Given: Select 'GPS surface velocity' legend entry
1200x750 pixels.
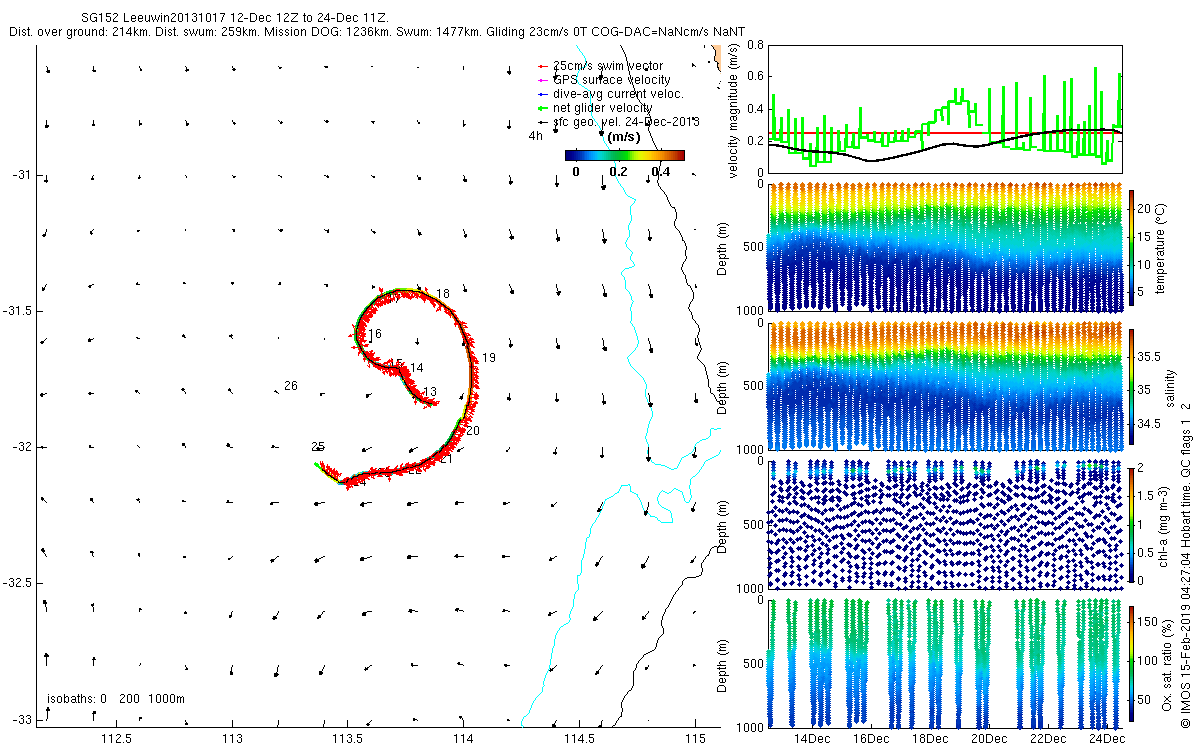Looking at the screenshot, I should [x=604, y=79].
